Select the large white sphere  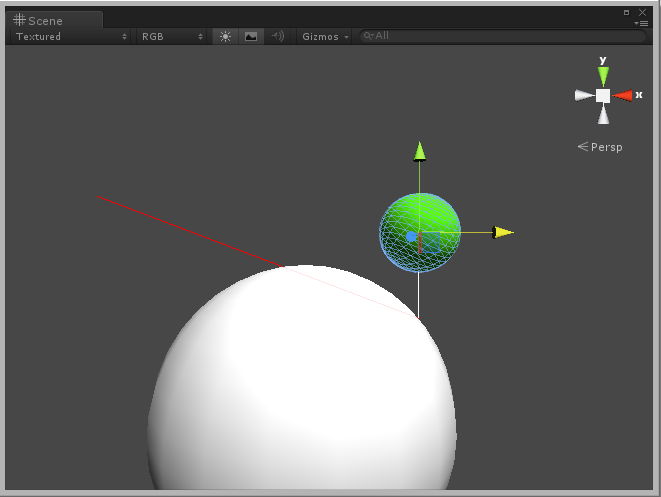point(302,377)
